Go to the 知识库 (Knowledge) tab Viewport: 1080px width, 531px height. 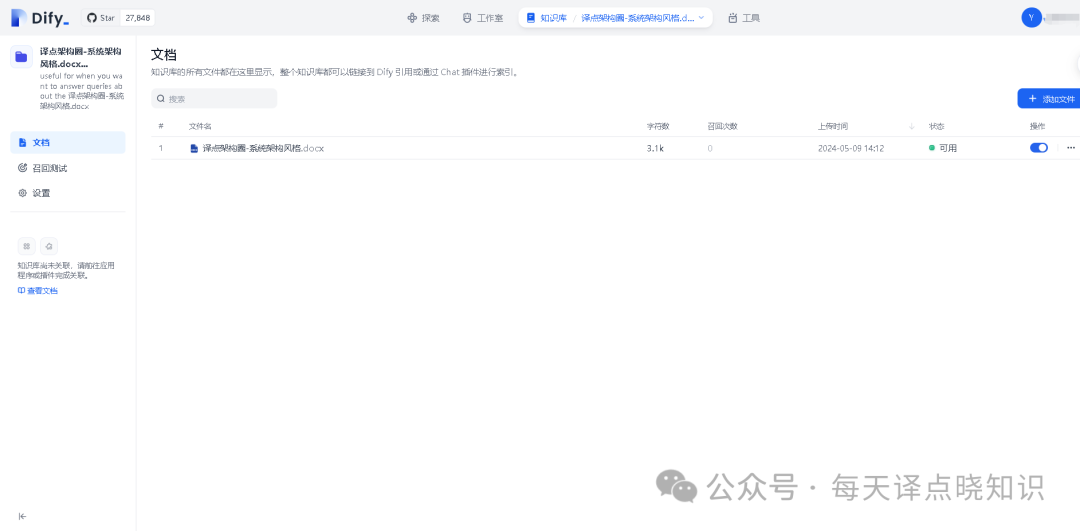pos(546,18)
